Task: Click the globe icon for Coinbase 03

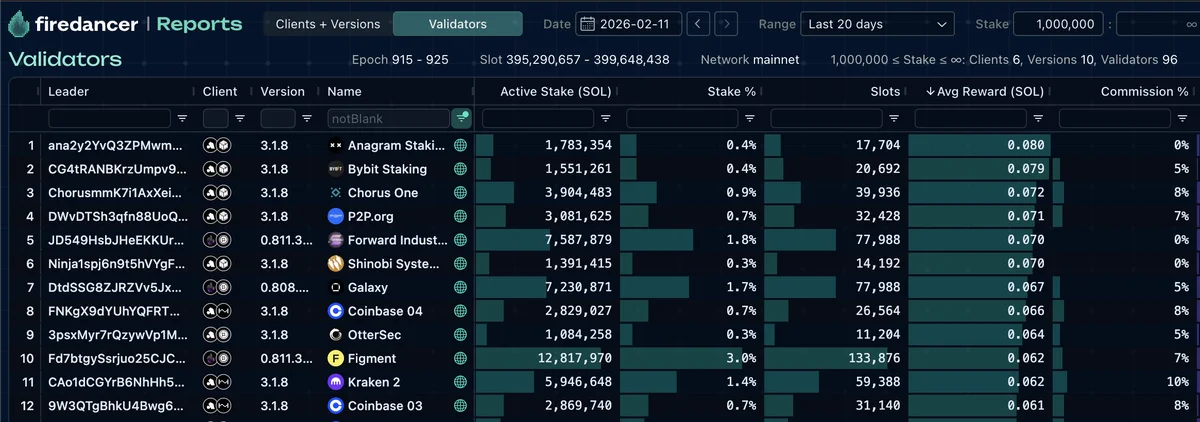Action: (460, 406)
